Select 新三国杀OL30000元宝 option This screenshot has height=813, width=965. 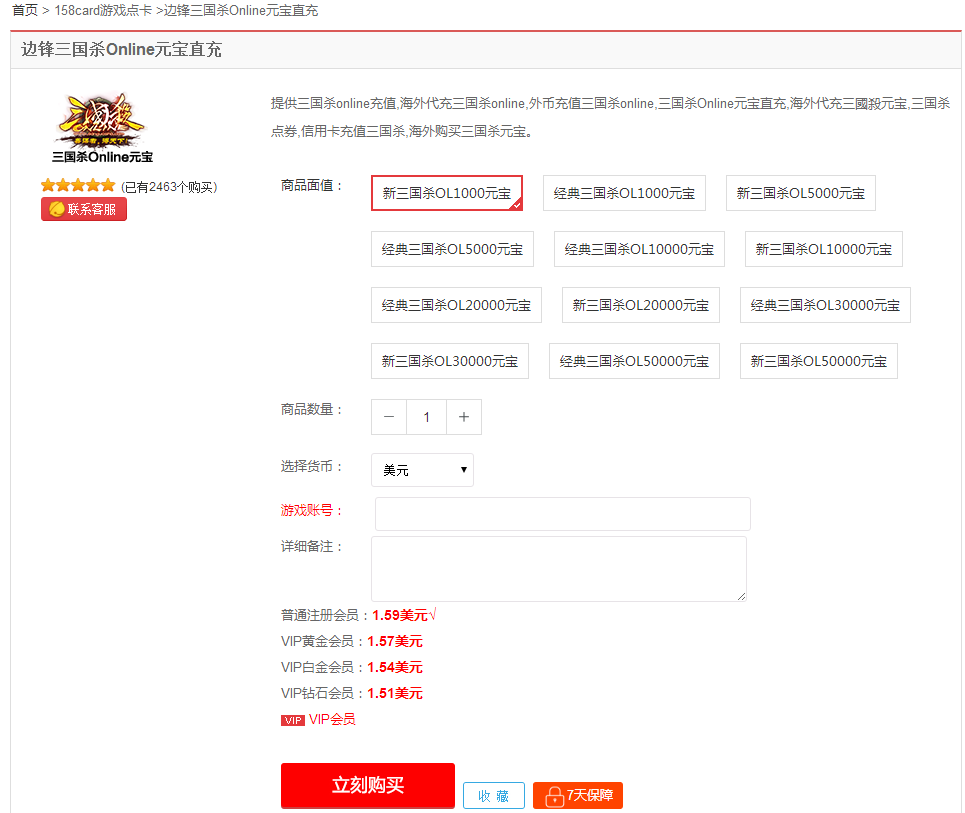tap(450, 361)
